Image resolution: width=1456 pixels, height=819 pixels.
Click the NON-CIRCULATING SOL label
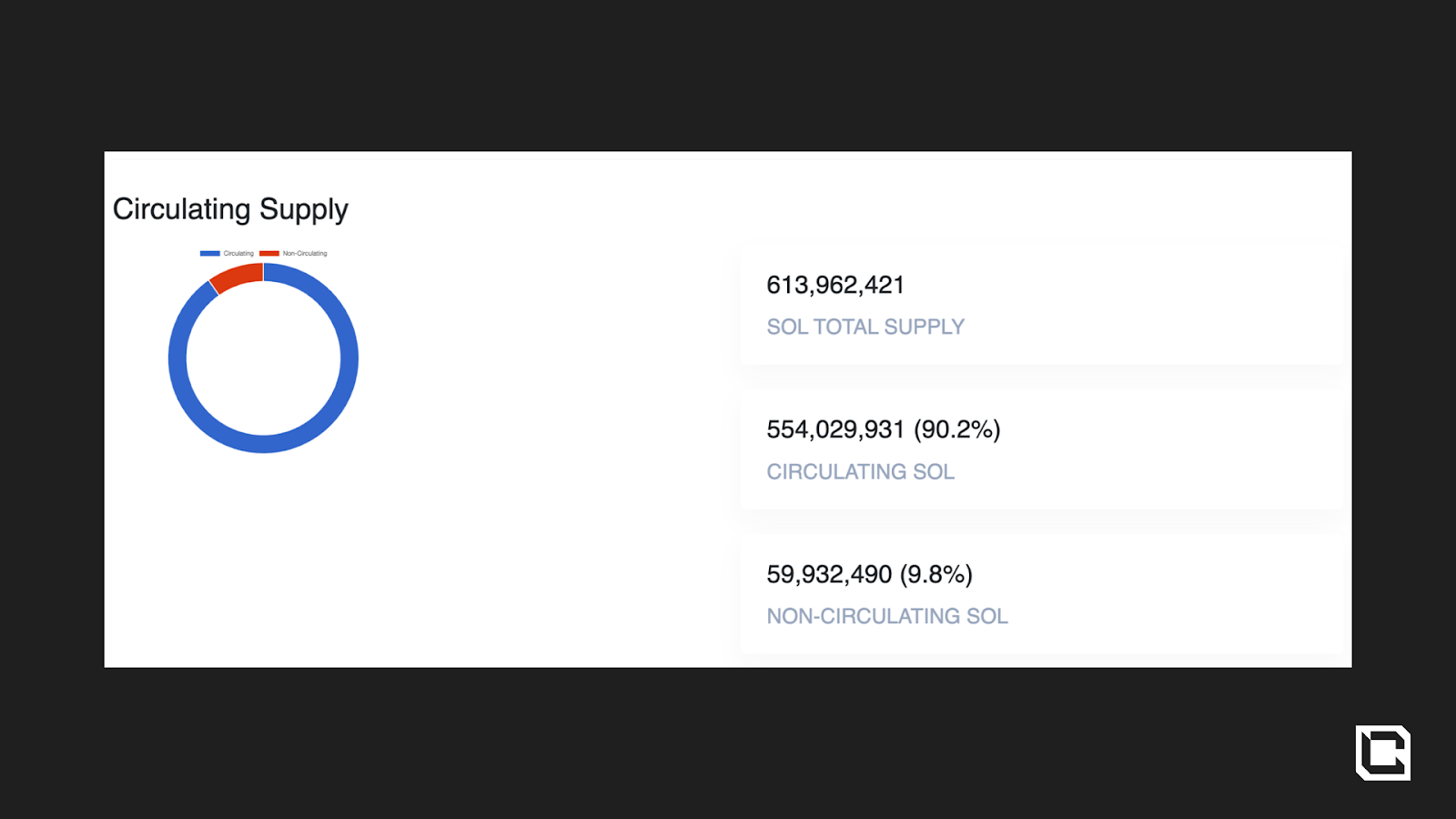tap(887, 616)
